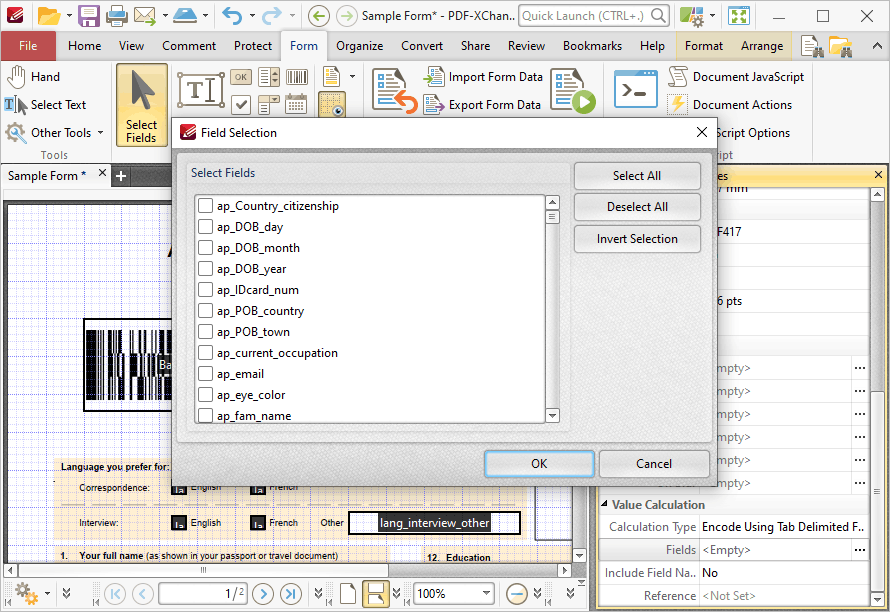
Task: Open the JavaScript Console icon
Action: (636, 90)
